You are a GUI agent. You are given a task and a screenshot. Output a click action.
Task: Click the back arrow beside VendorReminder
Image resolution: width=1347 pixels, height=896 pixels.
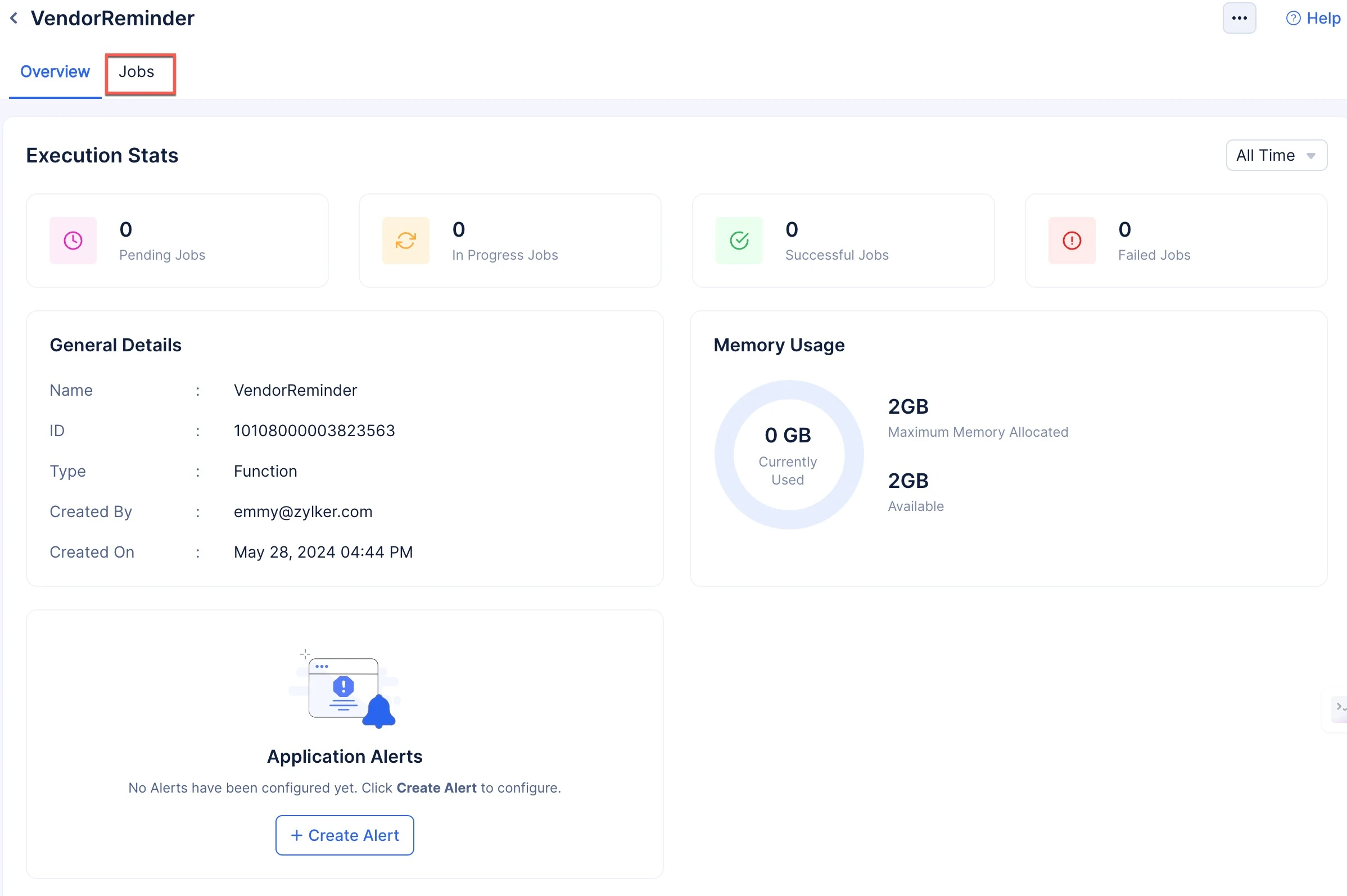[14, 19]
